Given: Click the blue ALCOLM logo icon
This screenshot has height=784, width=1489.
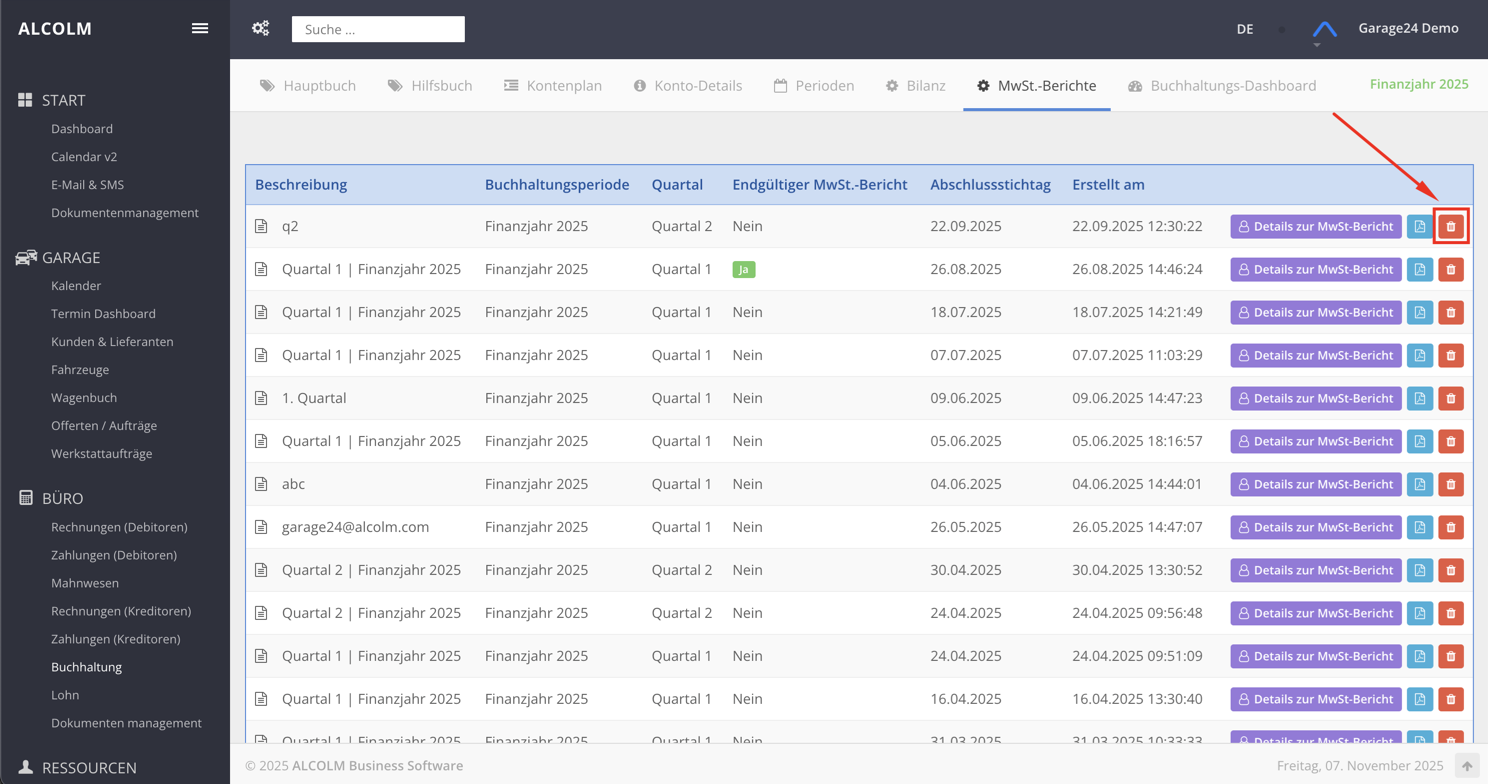Looking at the screenshot, I should (1324, 29).
